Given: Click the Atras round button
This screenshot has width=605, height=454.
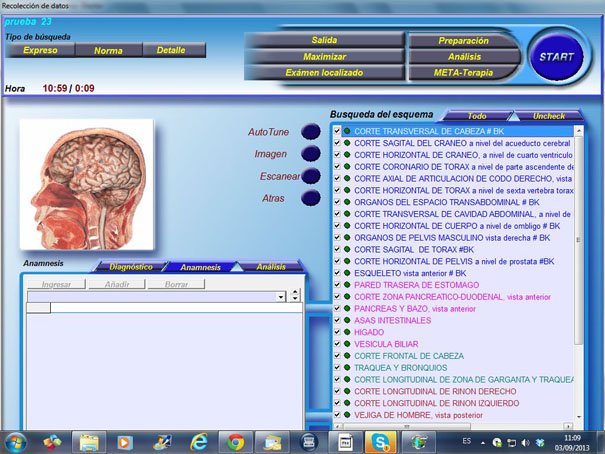Looking at the screenshot, I should (310, 198).
